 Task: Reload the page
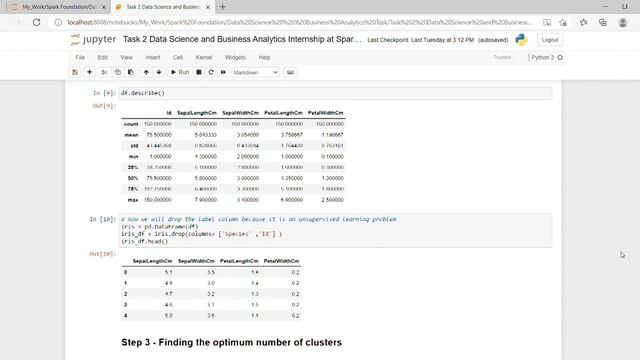pyautogui.click(x=36, y=22)
